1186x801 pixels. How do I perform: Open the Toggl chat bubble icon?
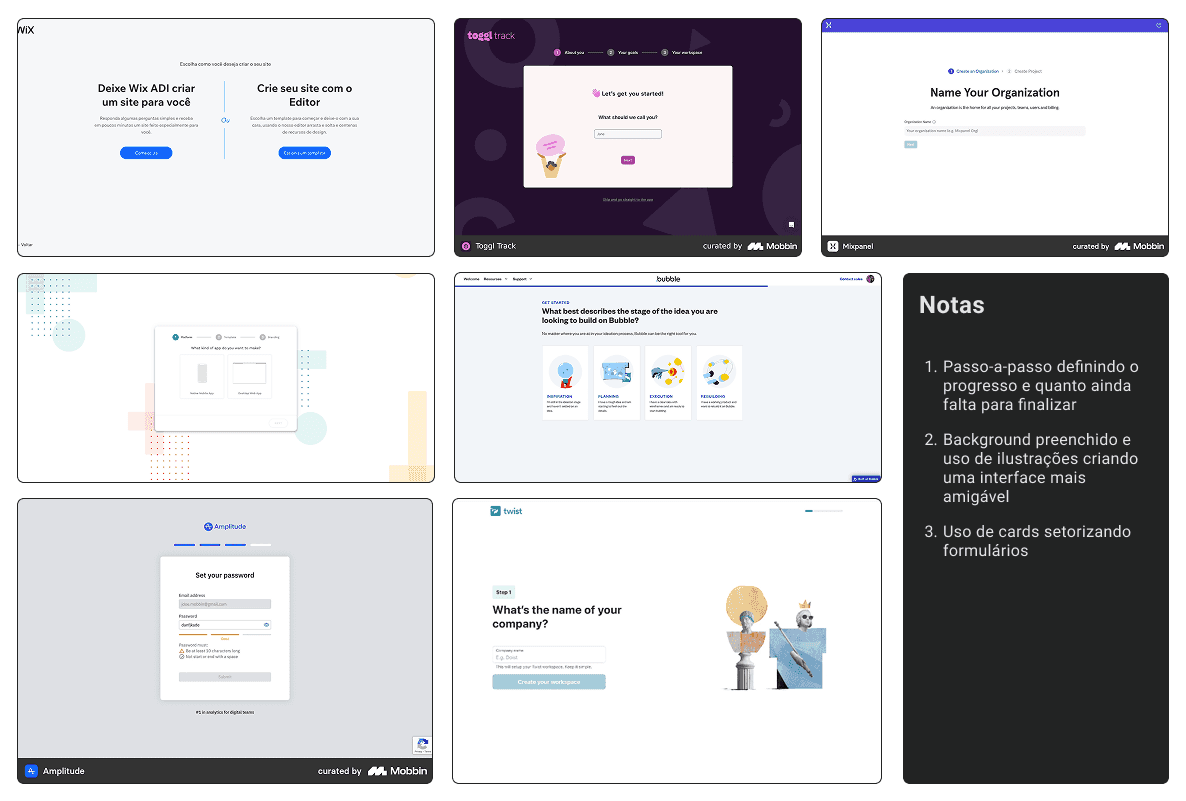pyautogui.click(x=791, y=225)
